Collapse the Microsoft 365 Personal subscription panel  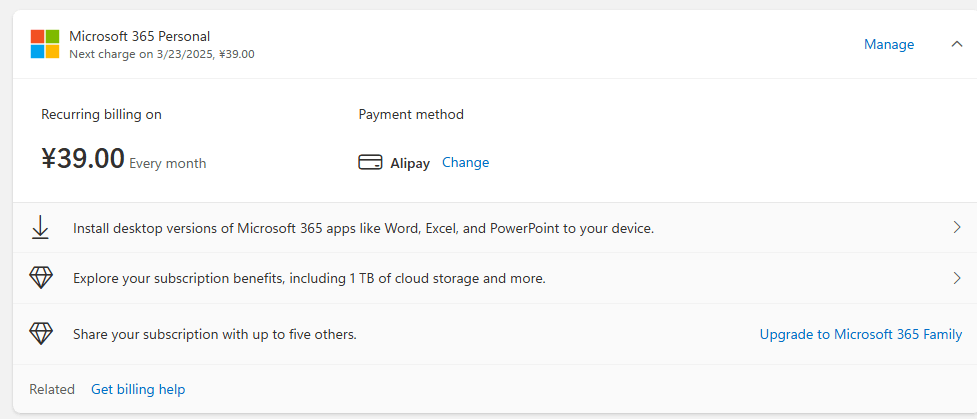click(957, 44)
